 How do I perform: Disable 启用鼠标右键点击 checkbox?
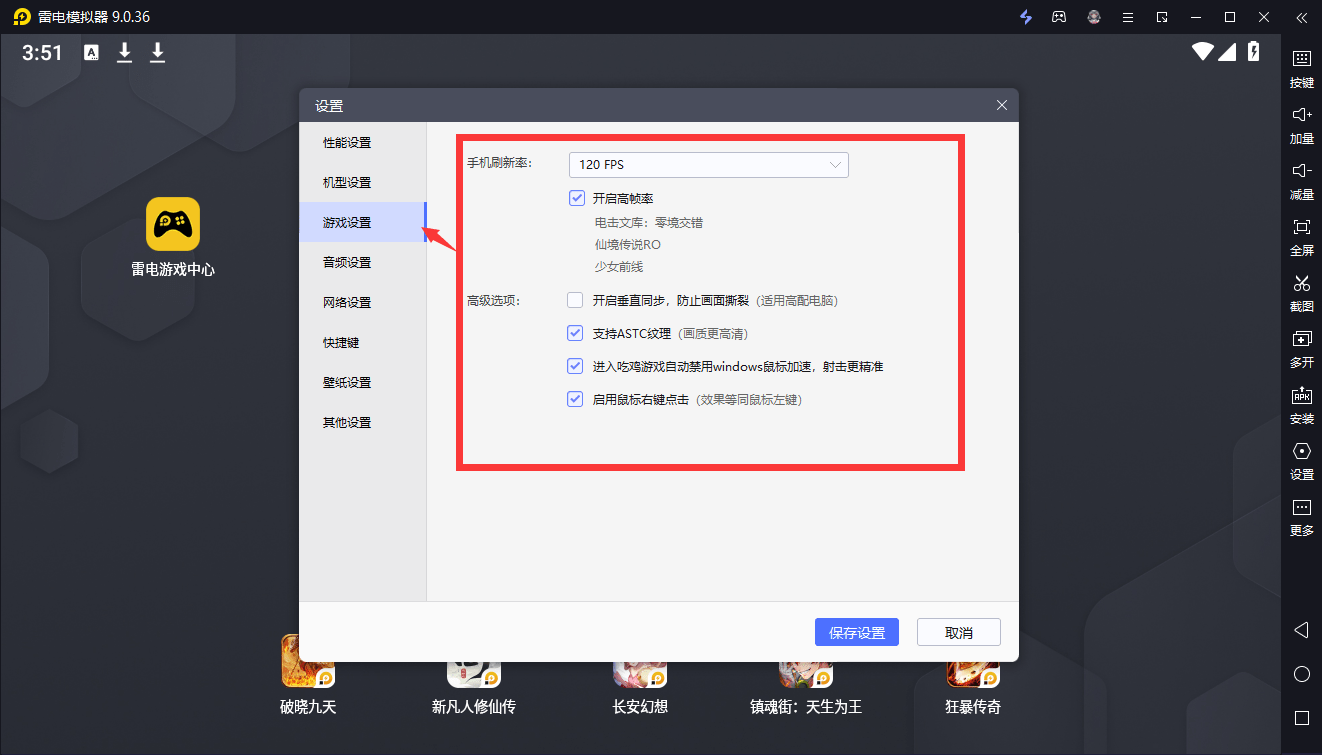coord(575,399)
